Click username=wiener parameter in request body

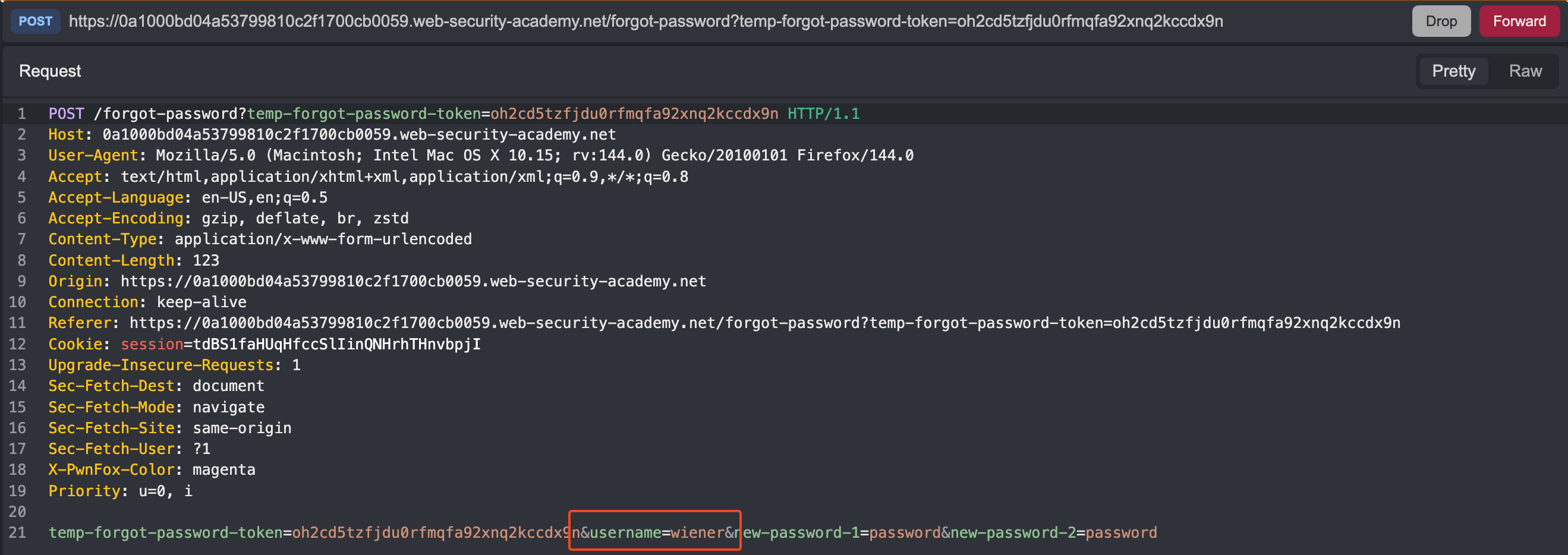[x=656, y=533]
